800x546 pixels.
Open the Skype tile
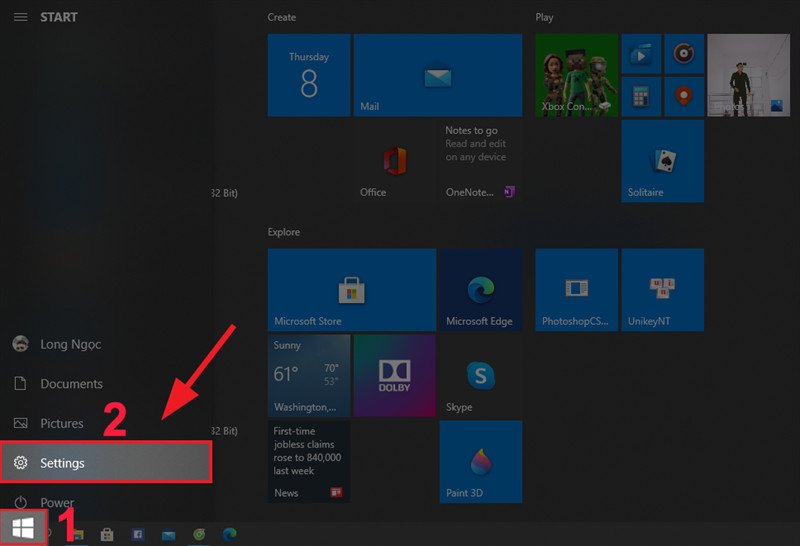(x=480, y=376)
